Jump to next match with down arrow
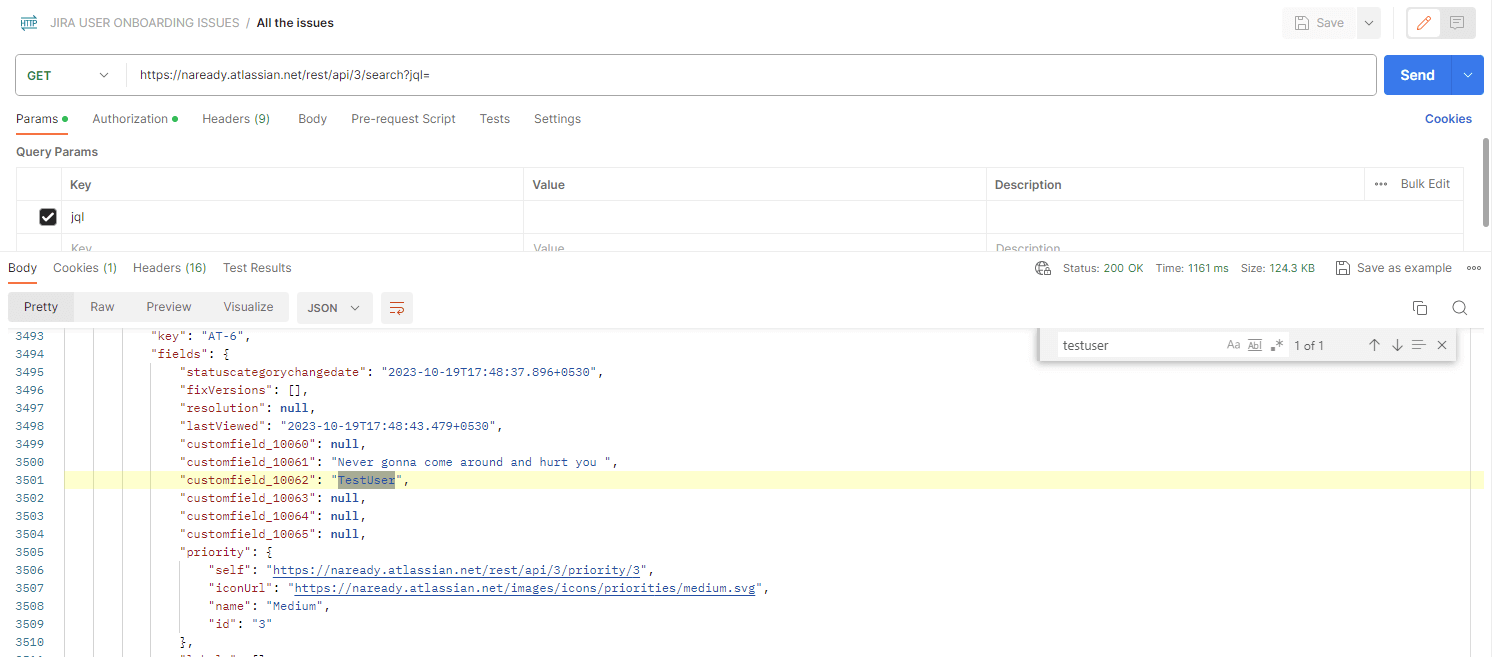This screenshot has width=1500, height=657. tap(1397, 344)
